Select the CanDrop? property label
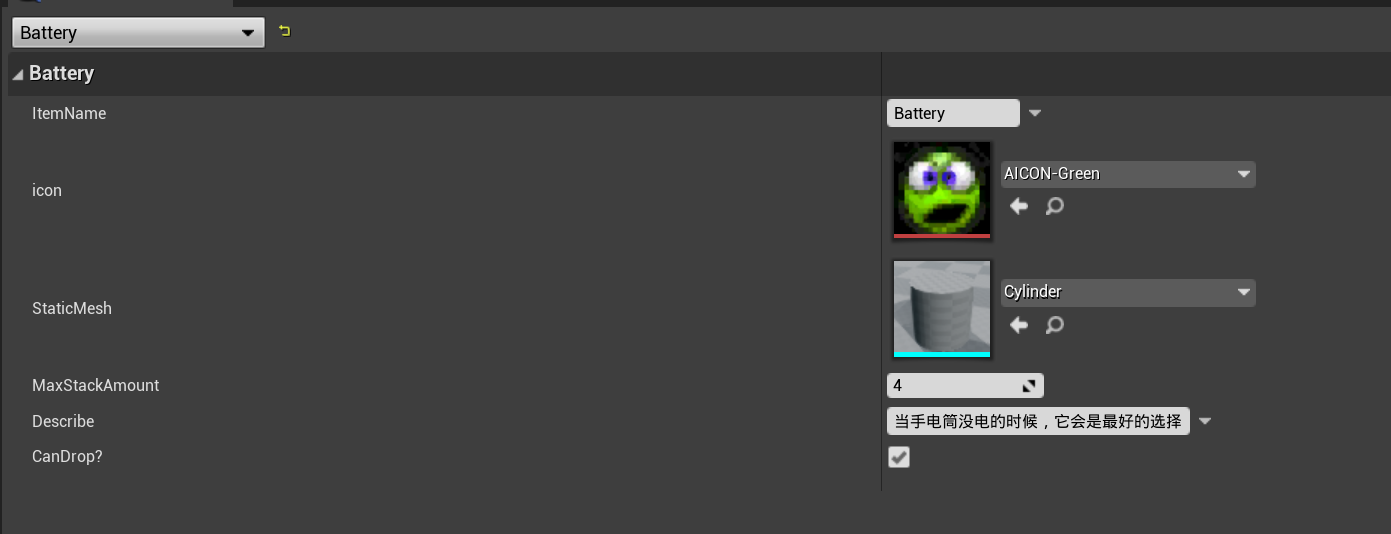This screenshot has width=1391, height=534. click(x=67, y=456)
